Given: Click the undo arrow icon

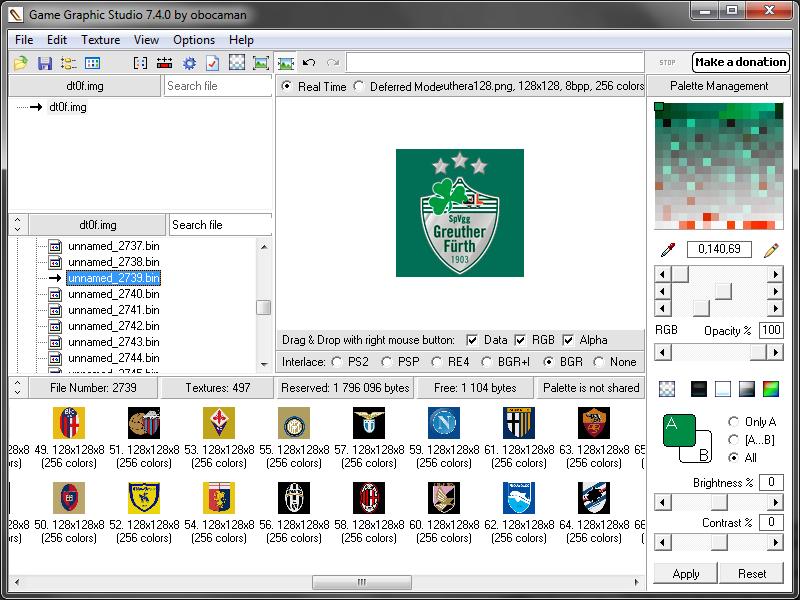Looking at the screenshot, I should (309, 63).
